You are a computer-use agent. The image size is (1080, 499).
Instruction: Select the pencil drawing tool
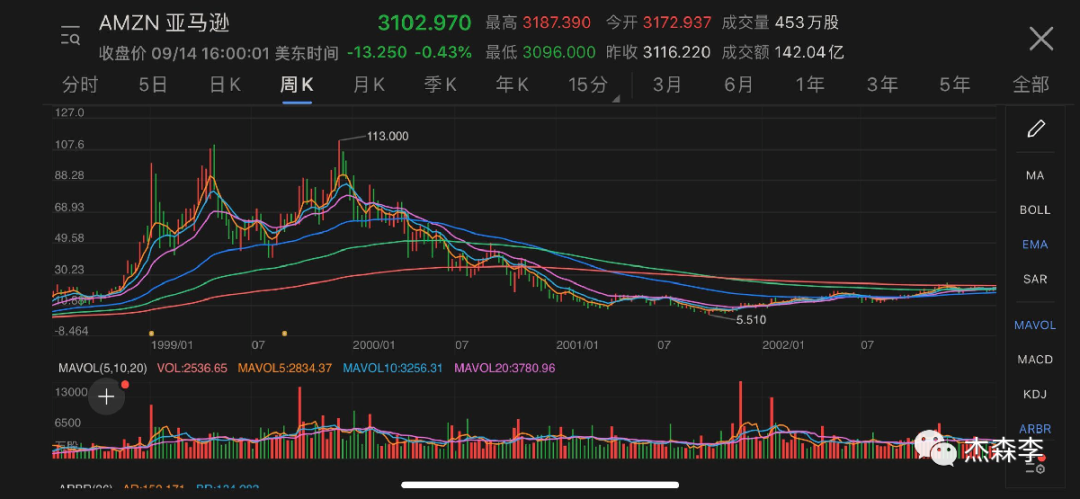point(1036,129)
